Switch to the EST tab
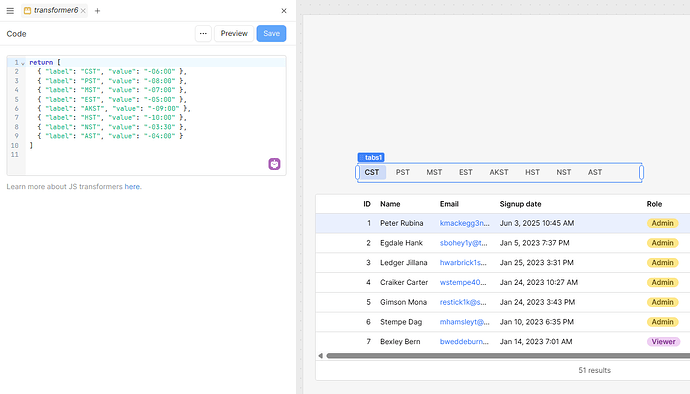This screenshot has width=690, height=394. coord(466,172)
